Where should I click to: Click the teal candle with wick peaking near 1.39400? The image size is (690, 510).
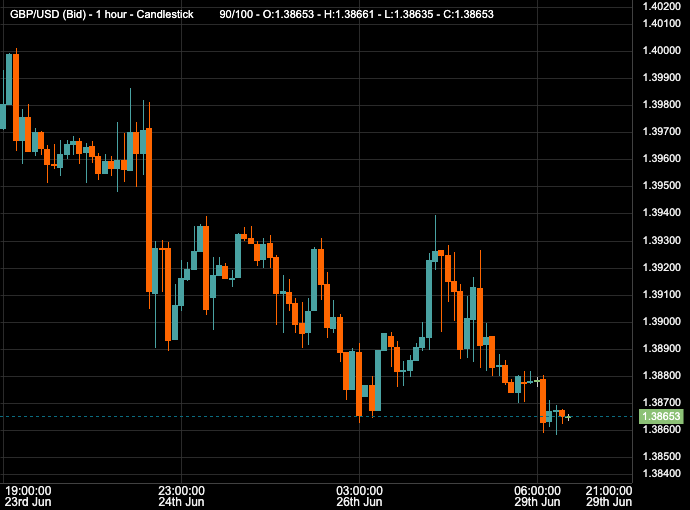435,256
